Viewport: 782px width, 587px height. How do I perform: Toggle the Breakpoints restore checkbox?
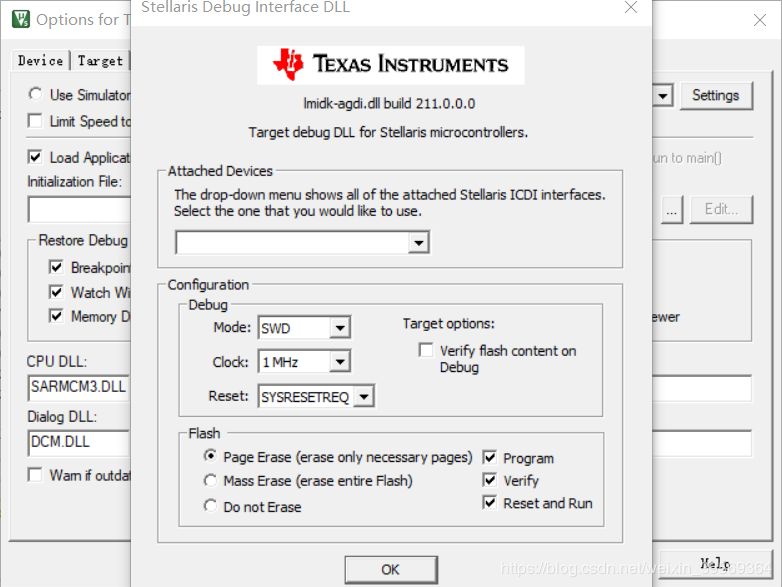56,267
